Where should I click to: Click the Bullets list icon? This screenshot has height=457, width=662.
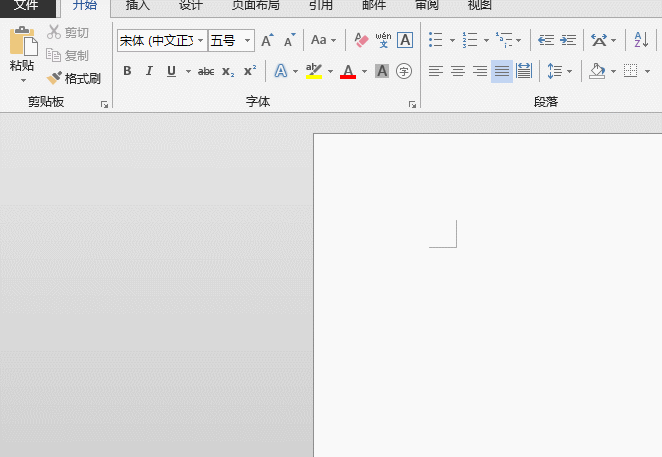click(436, 40)
